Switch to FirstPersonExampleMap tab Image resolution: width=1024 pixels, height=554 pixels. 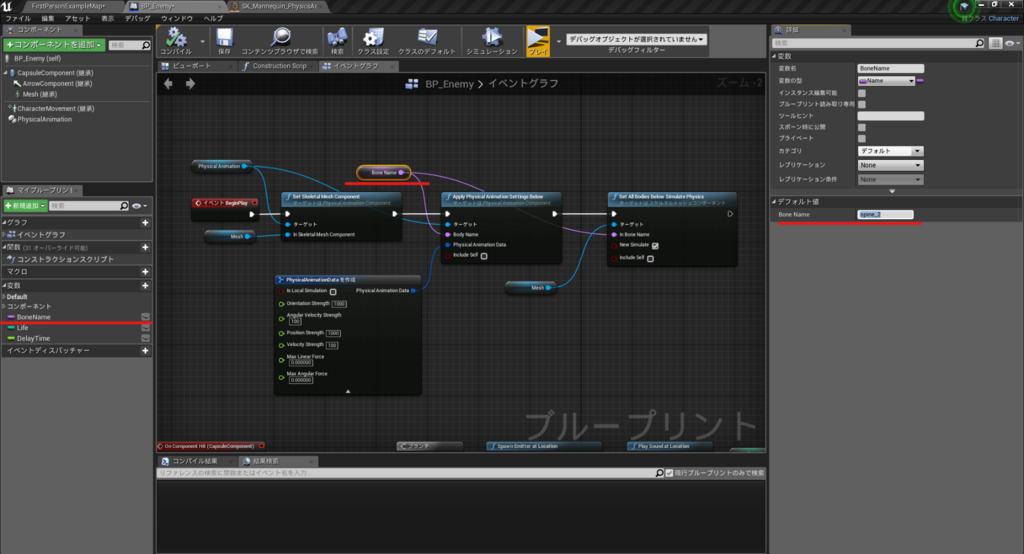tap(68, 6)
